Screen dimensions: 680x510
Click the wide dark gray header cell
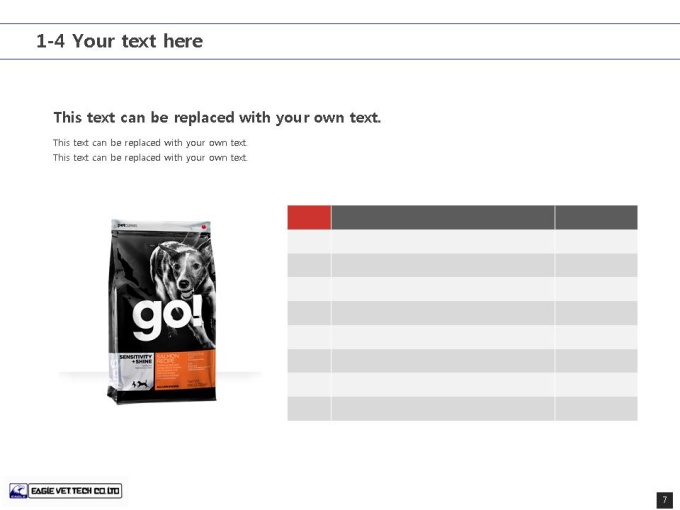tap(443, 217)
